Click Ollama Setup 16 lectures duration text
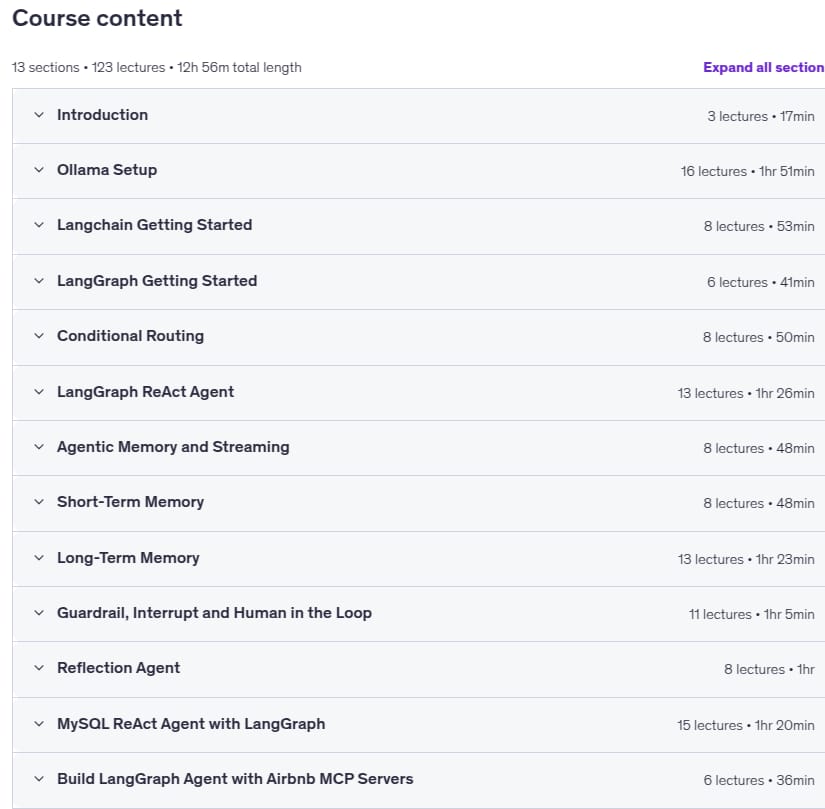Screen dimensions: 825x809 click(x=747, y=171)
